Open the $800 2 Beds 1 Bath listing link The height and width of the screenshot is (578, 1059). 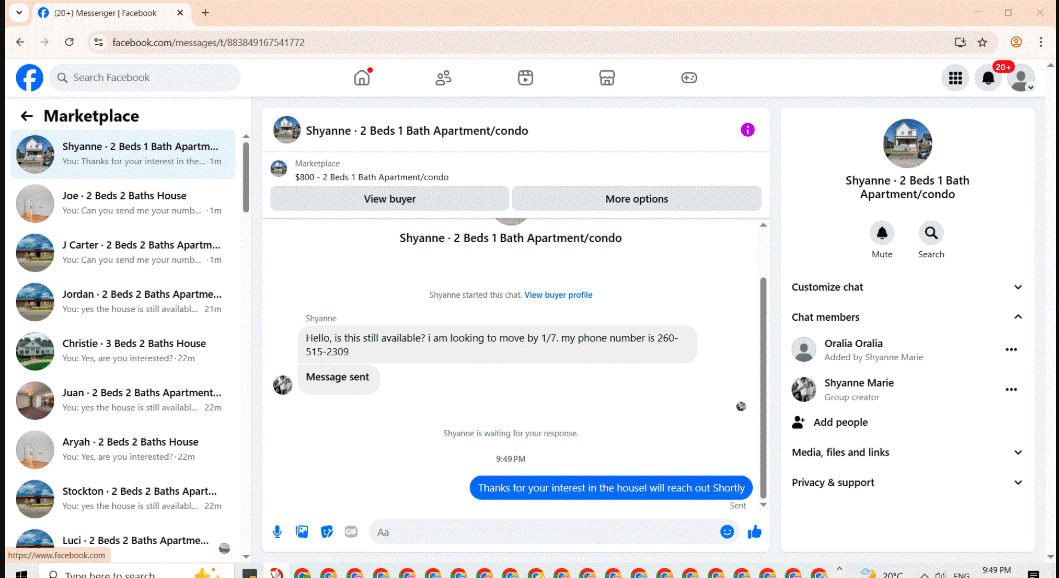371,177
